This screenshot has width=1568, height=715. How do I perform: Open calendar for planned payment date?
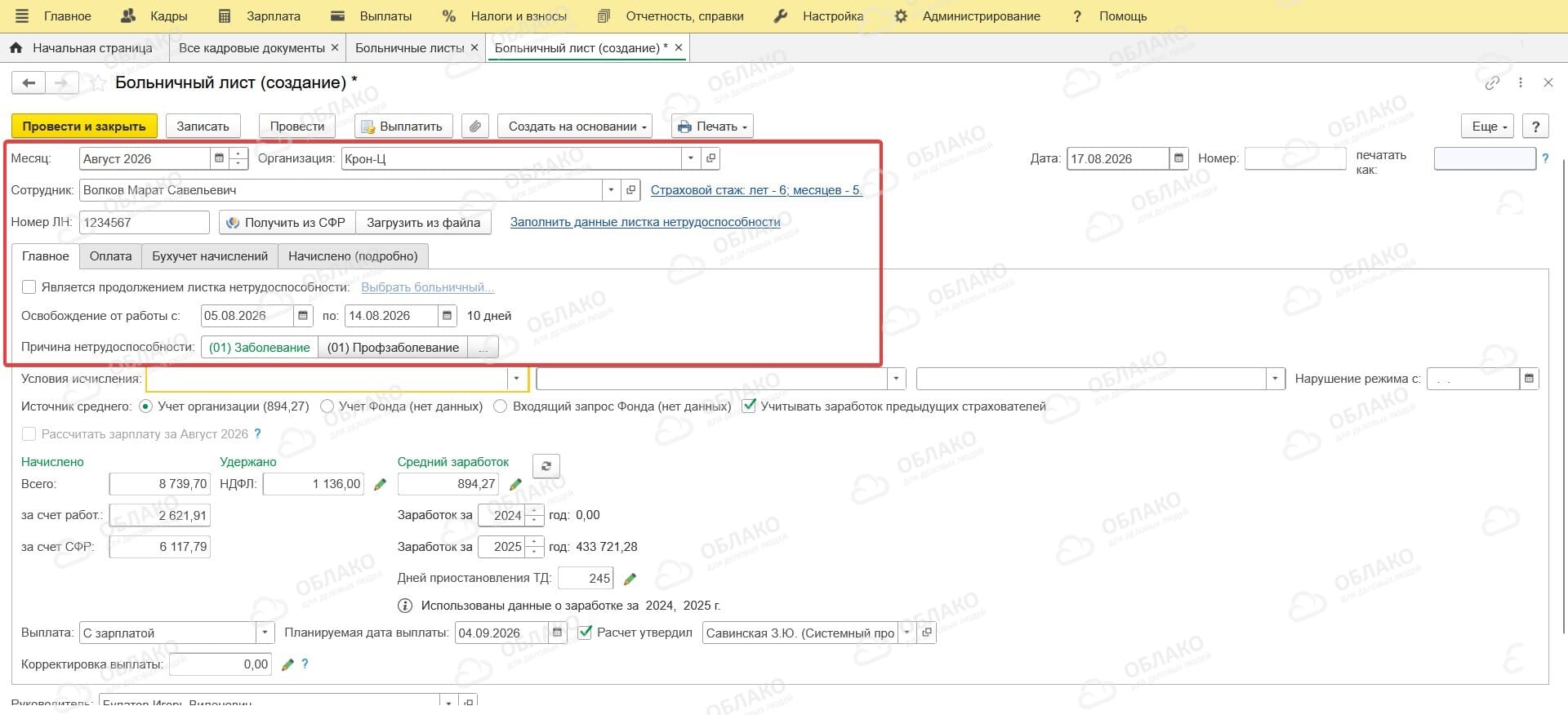pos(558,633)
